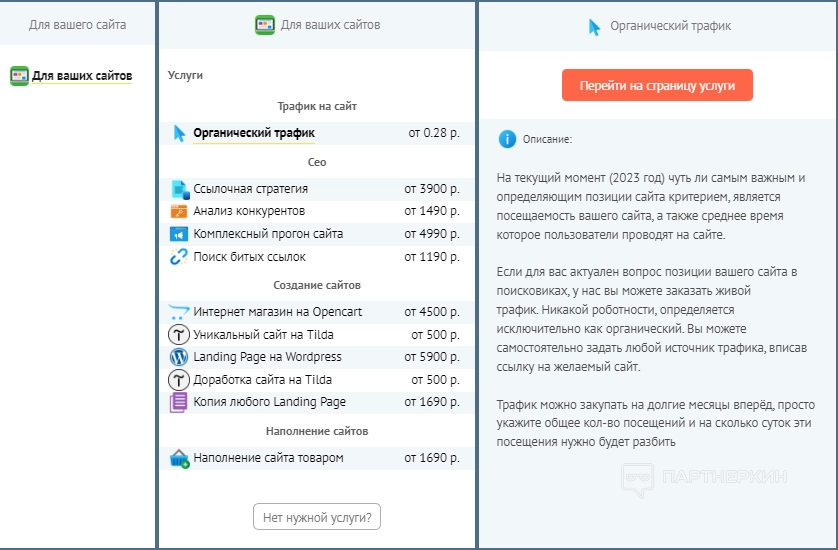The width and height of the screenshot is (838, 550).
Task: Click the Для вашего сайта column header
Action: (77, 24)
